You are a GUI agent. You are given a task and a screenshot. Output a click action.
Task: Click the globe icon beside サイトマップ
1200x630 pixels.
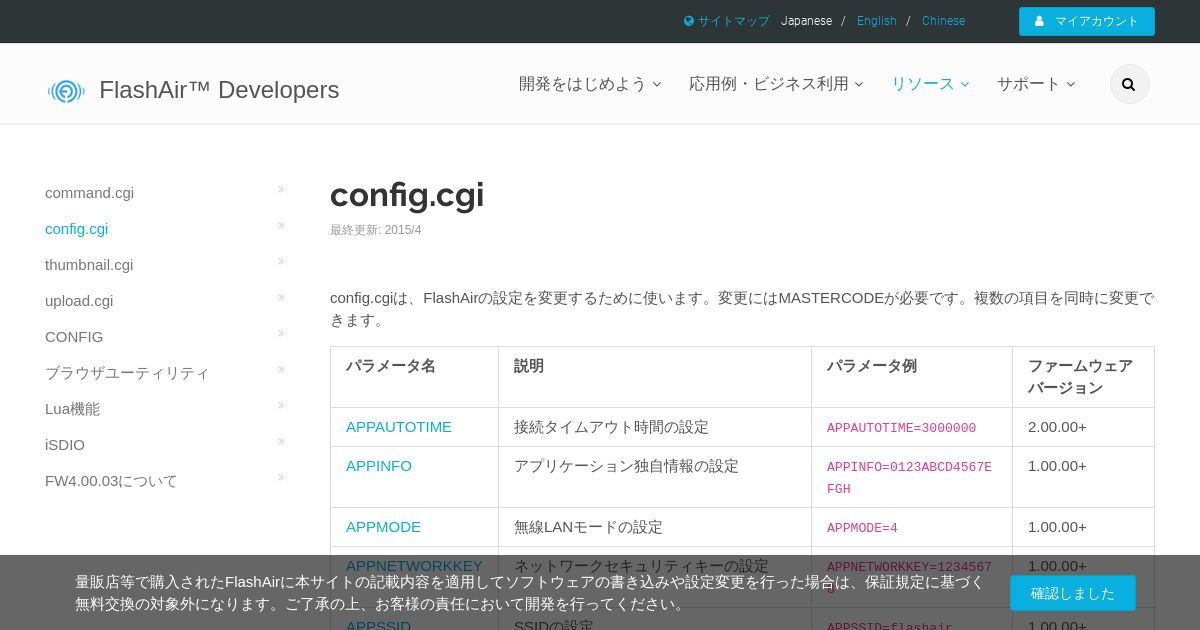tap(689, 20)
